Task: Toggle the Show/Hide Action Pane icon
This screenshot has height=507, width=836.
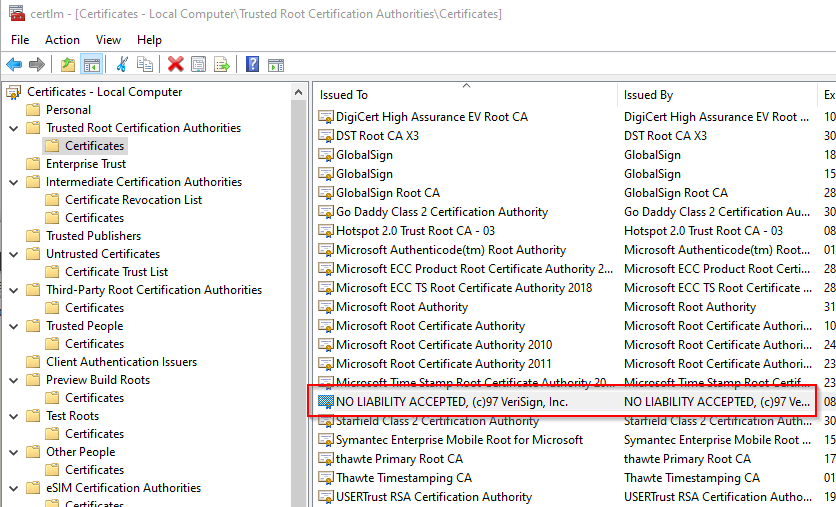Action: click(276, 65)
